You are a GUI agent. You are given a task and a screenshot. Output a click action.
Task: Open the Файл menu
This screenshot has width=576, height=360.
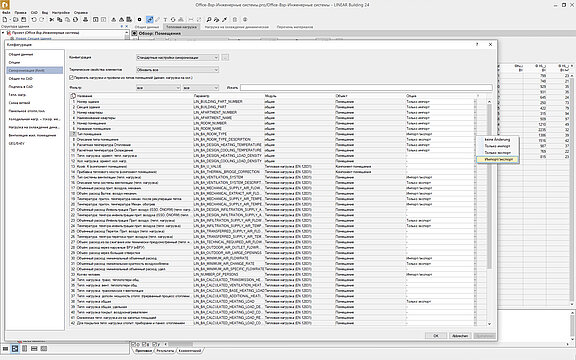point(6,12)
